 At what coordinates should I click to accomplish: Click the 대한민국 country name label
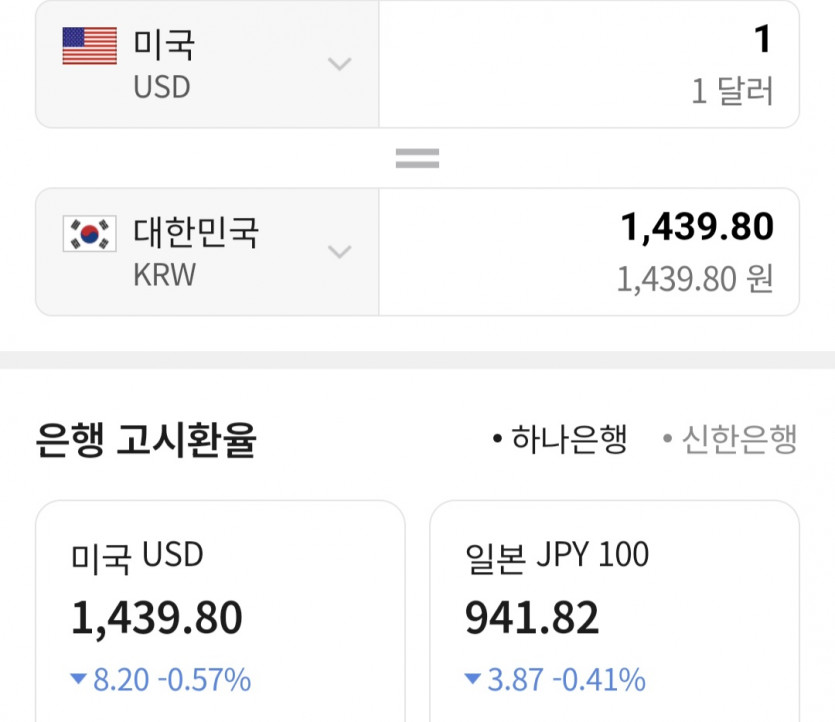pos(196,233)
